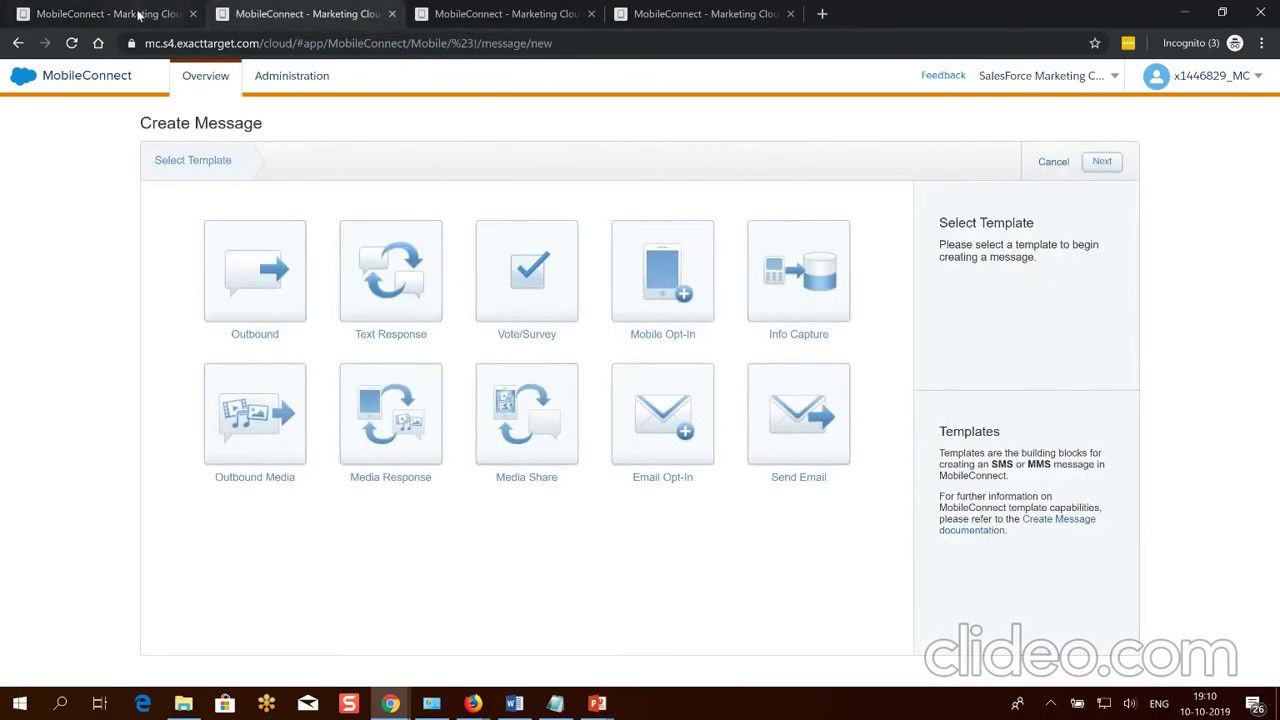Close the second MobileConnect browser tab

[x=392, y=14]
